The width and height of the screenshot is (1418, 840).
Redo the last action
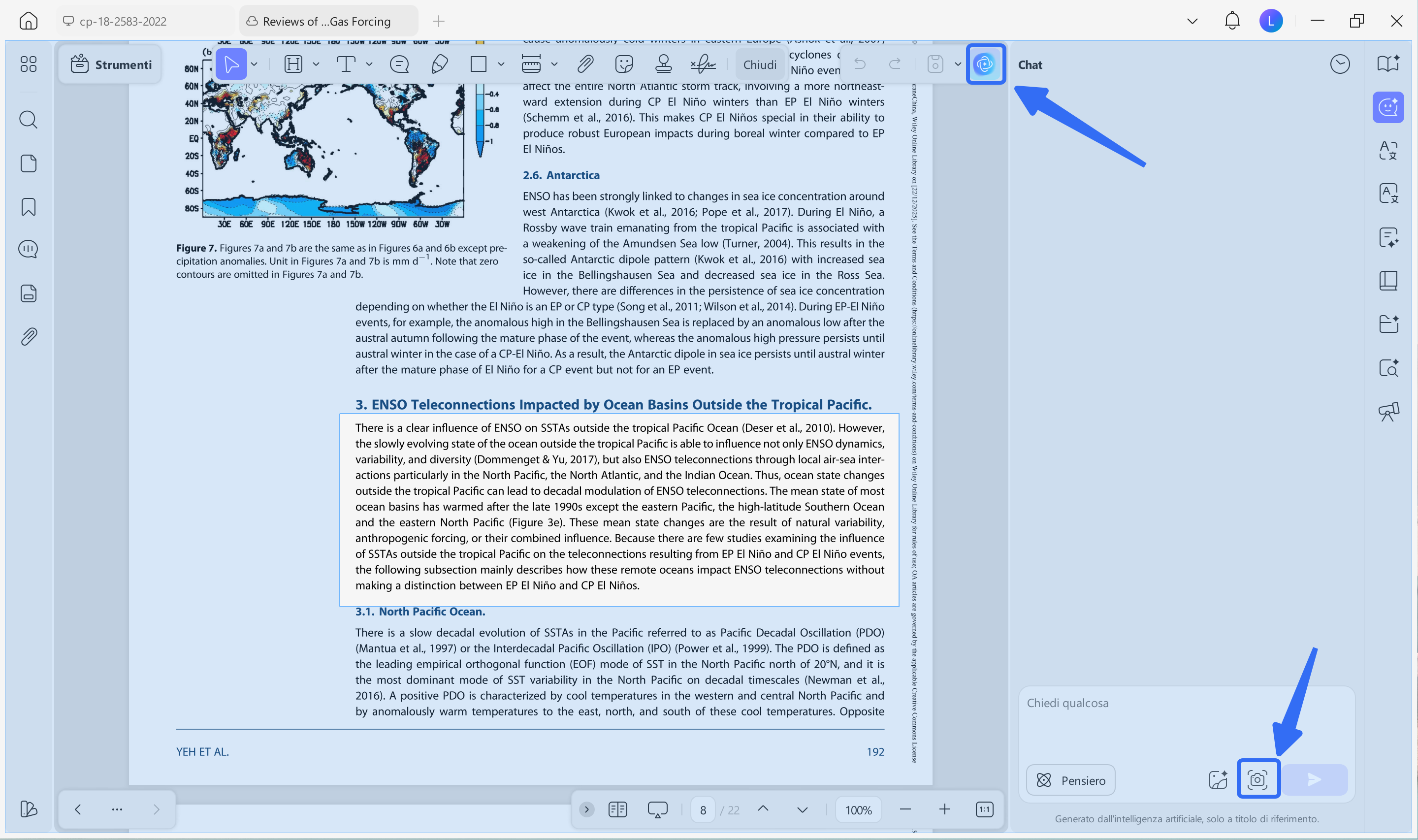(895, 64)
